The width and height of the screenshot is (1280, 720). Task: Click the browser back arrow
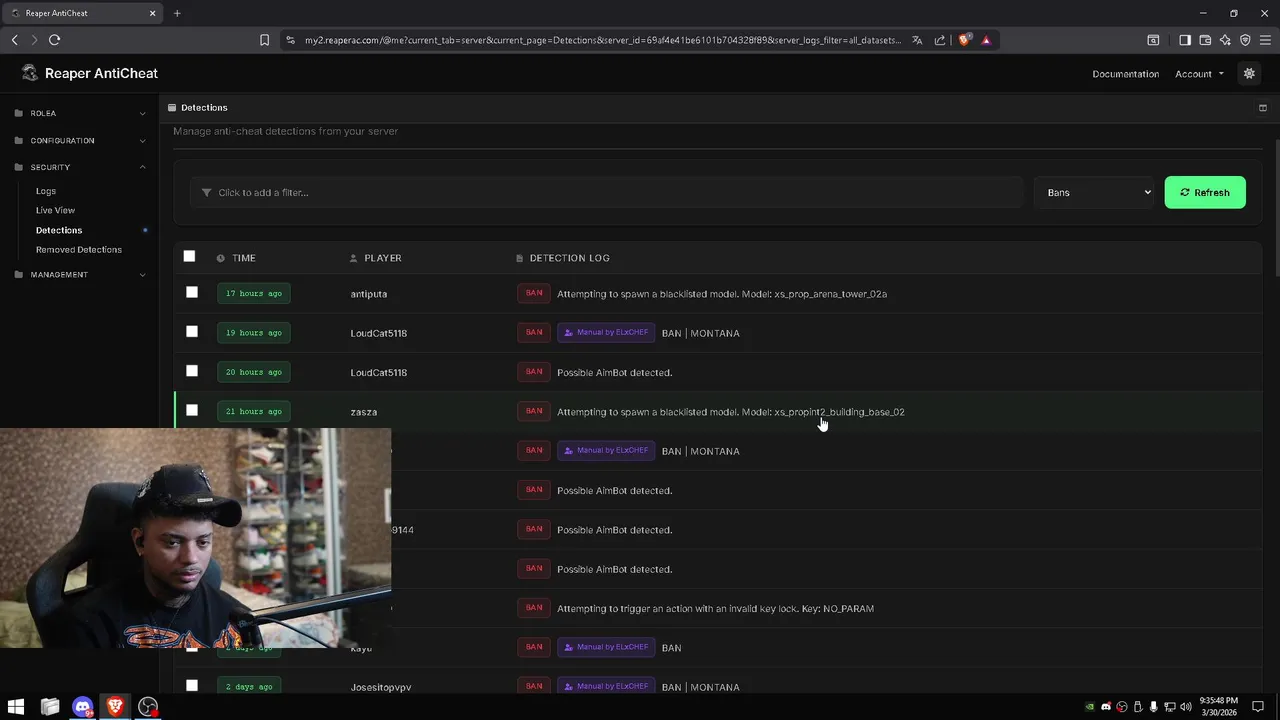pyautogui.click(x=15, y=40)
